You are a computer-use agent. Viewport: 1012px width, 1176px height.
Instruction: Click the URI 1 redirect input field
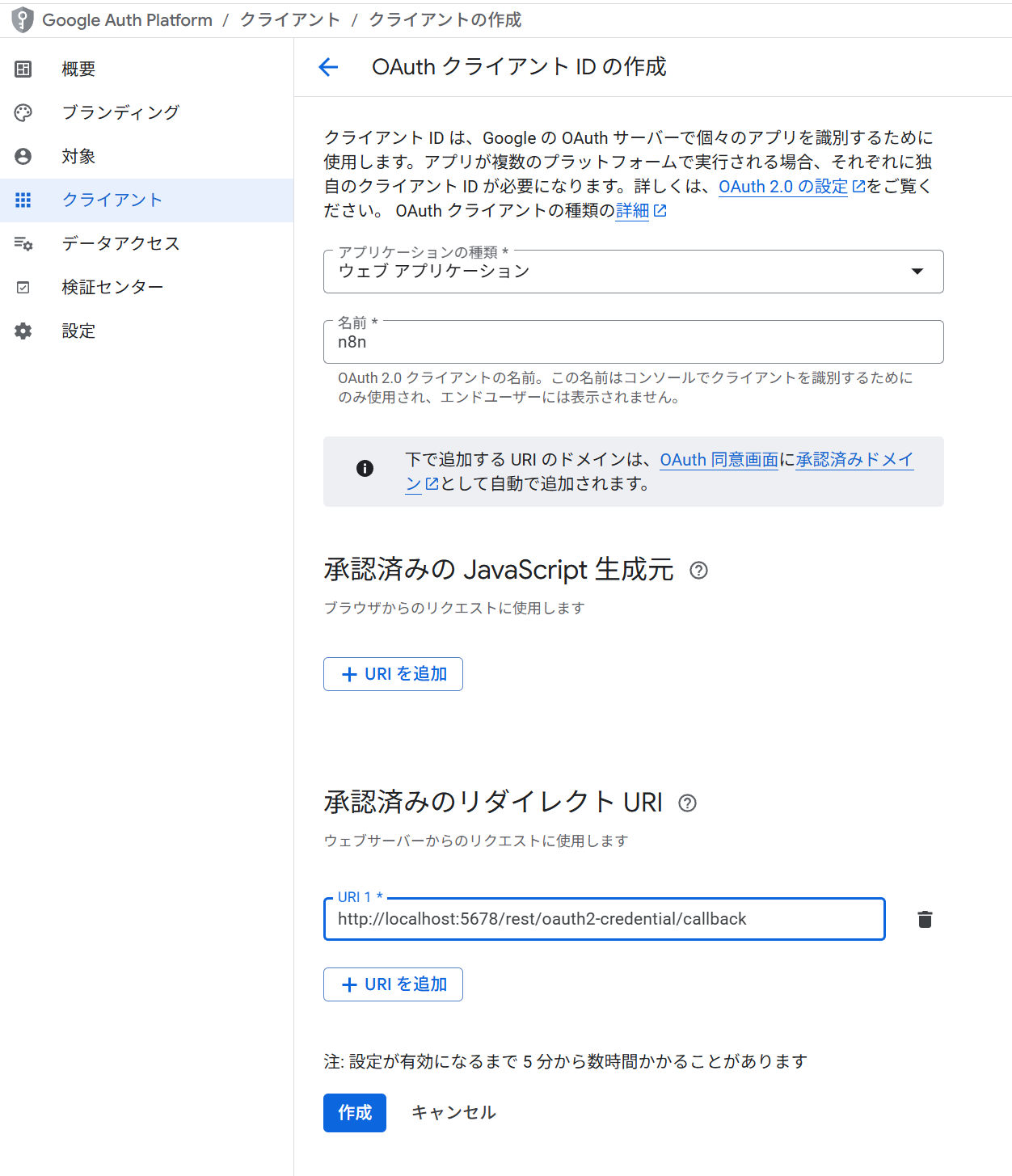pos(604,920)
